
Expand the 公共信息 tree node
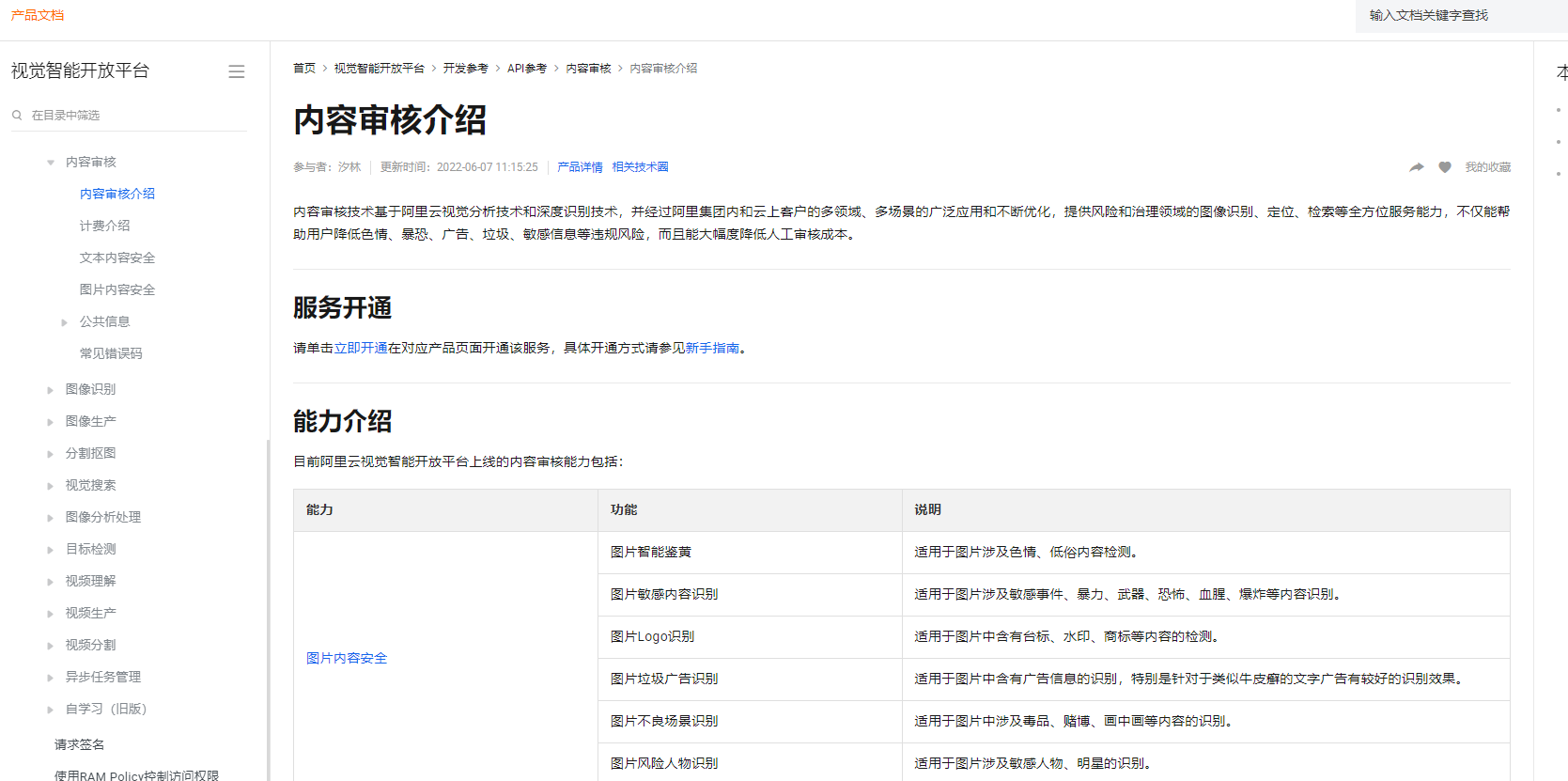coord(65,322)
